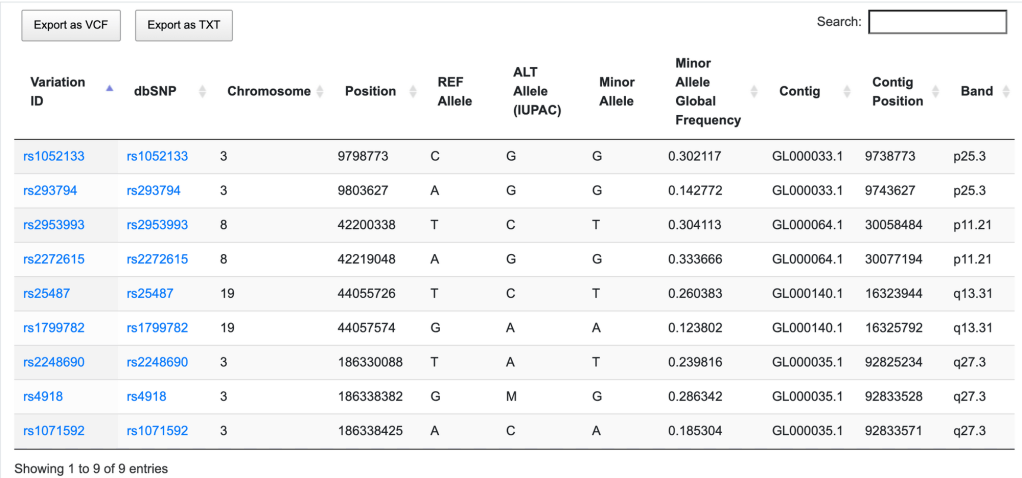Screen dimensions: 1022x478
Task: Click the REF Allele column header
Action: (x=455, y=91)
